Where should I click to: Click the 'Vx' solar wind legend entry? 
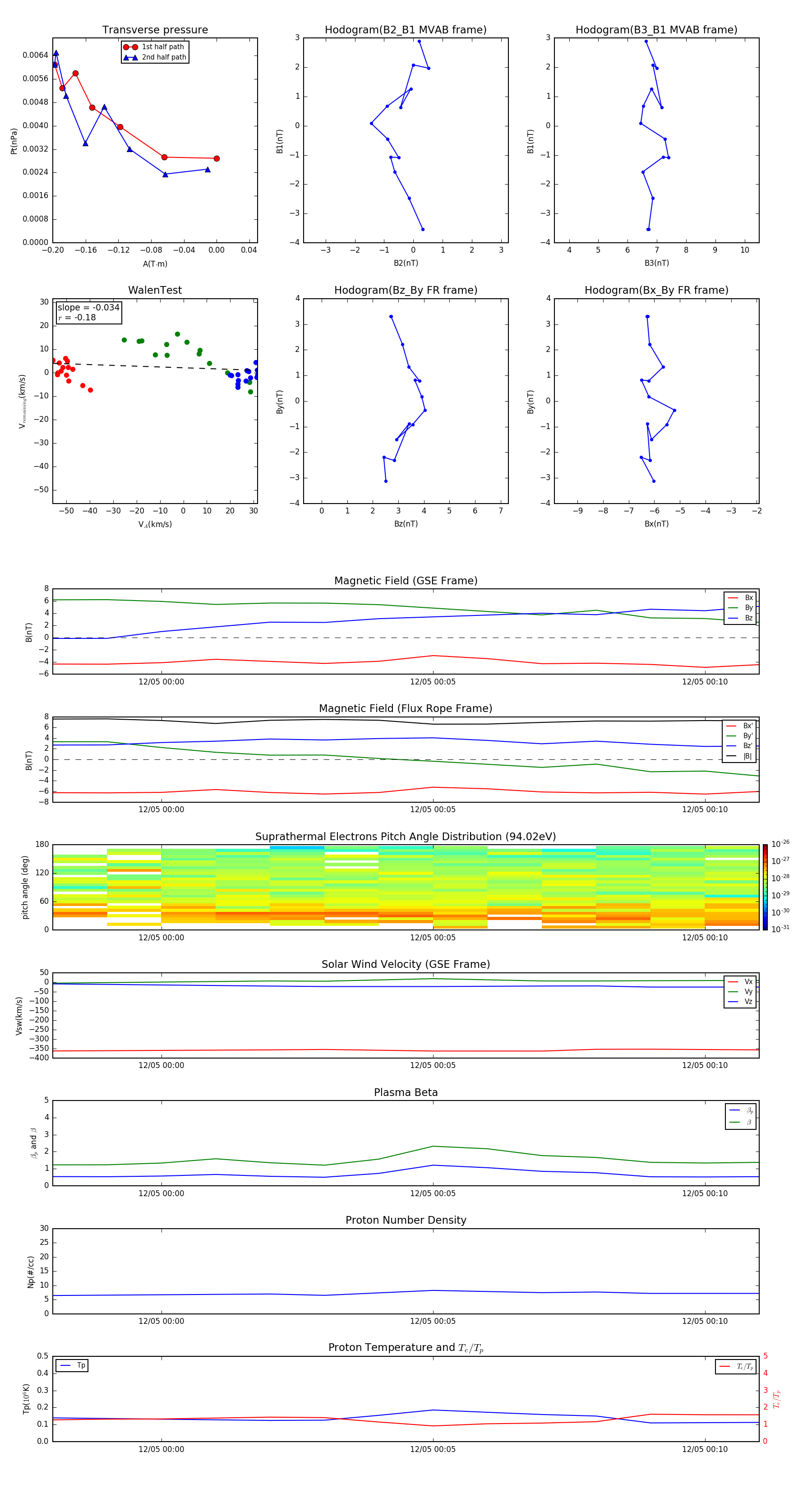pyautogui.click(x=740, y=981)
